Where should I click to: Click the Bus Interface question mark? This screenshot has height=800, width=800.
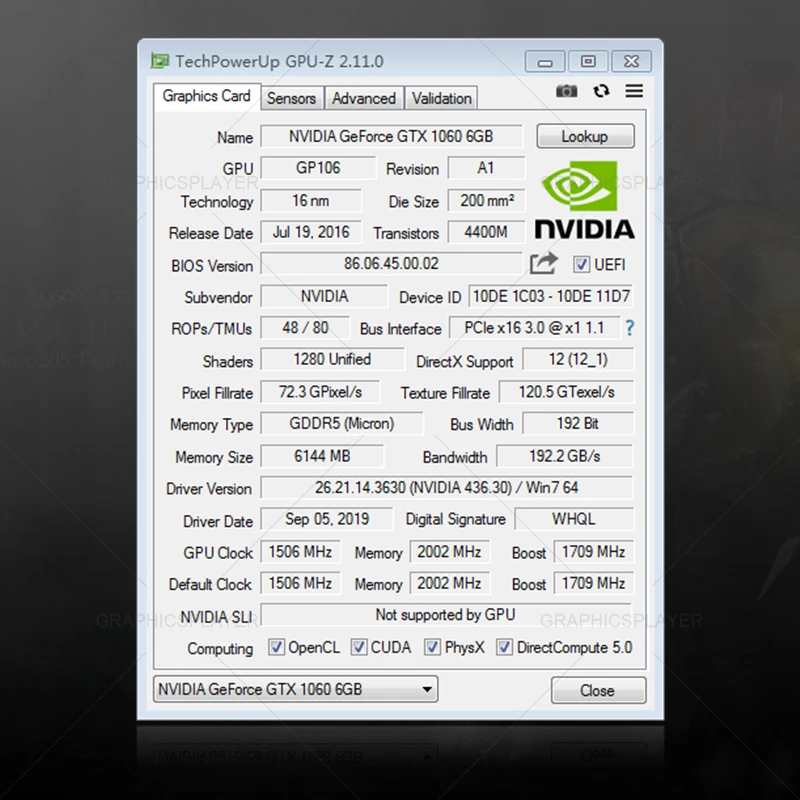[630, 328]
